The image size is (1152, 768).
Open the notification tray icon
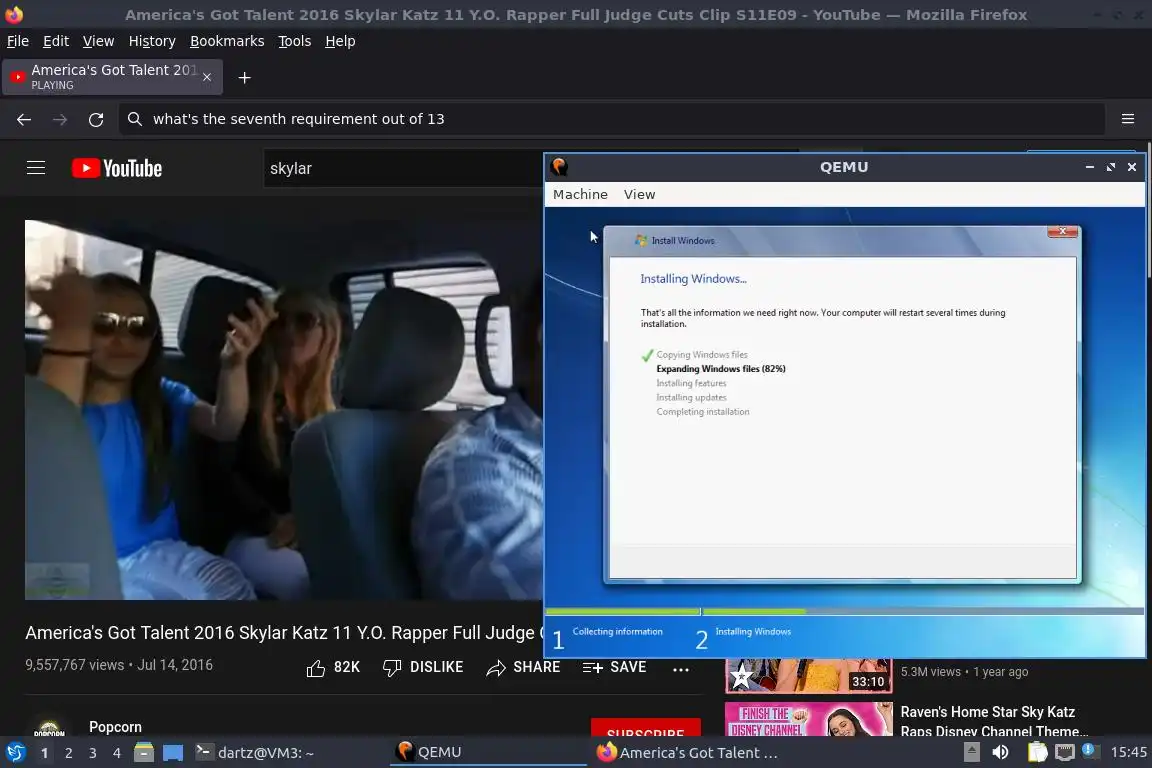click(1090, 751)
